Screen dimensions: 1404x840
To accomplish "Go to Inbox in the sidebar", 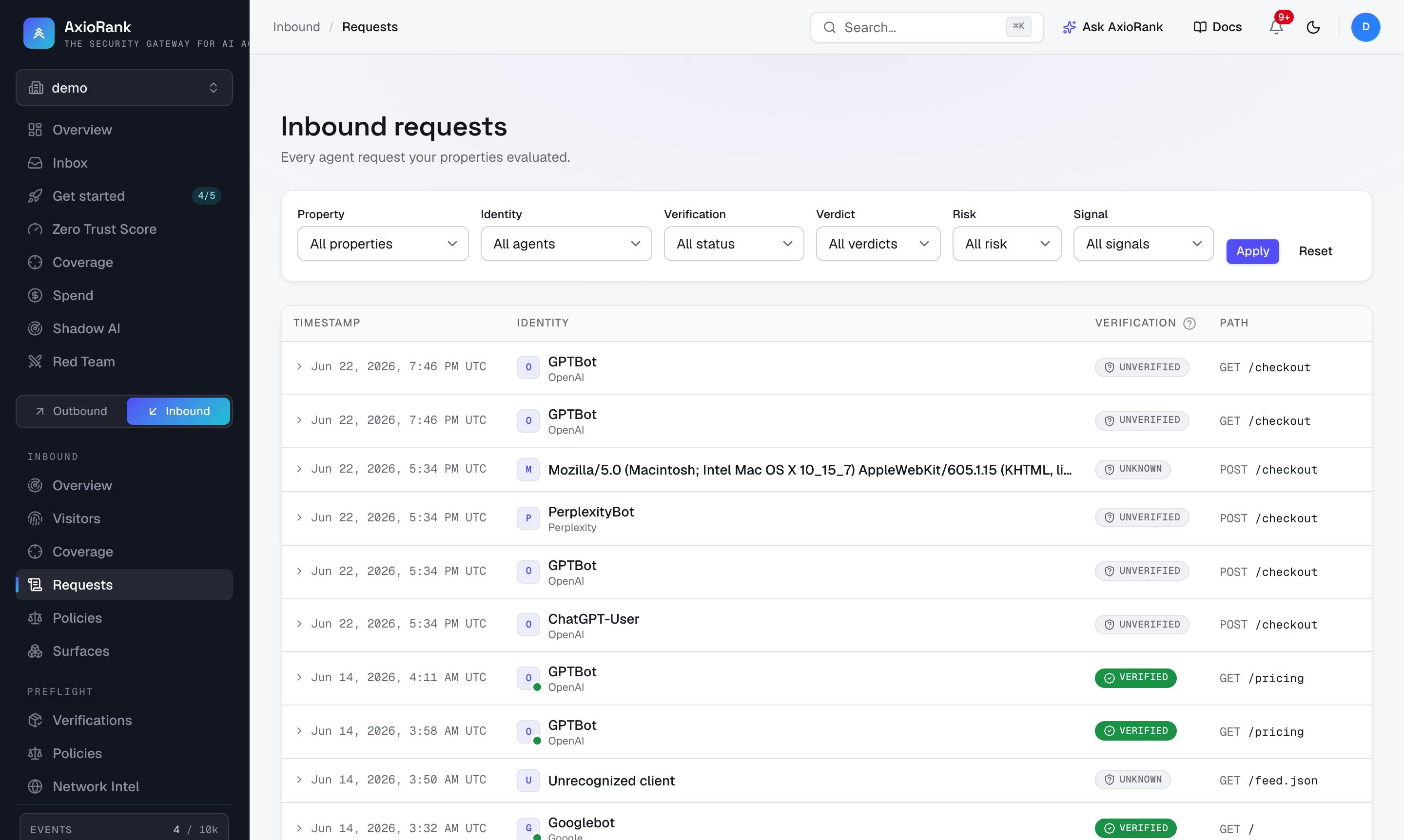I will (124, 163).
